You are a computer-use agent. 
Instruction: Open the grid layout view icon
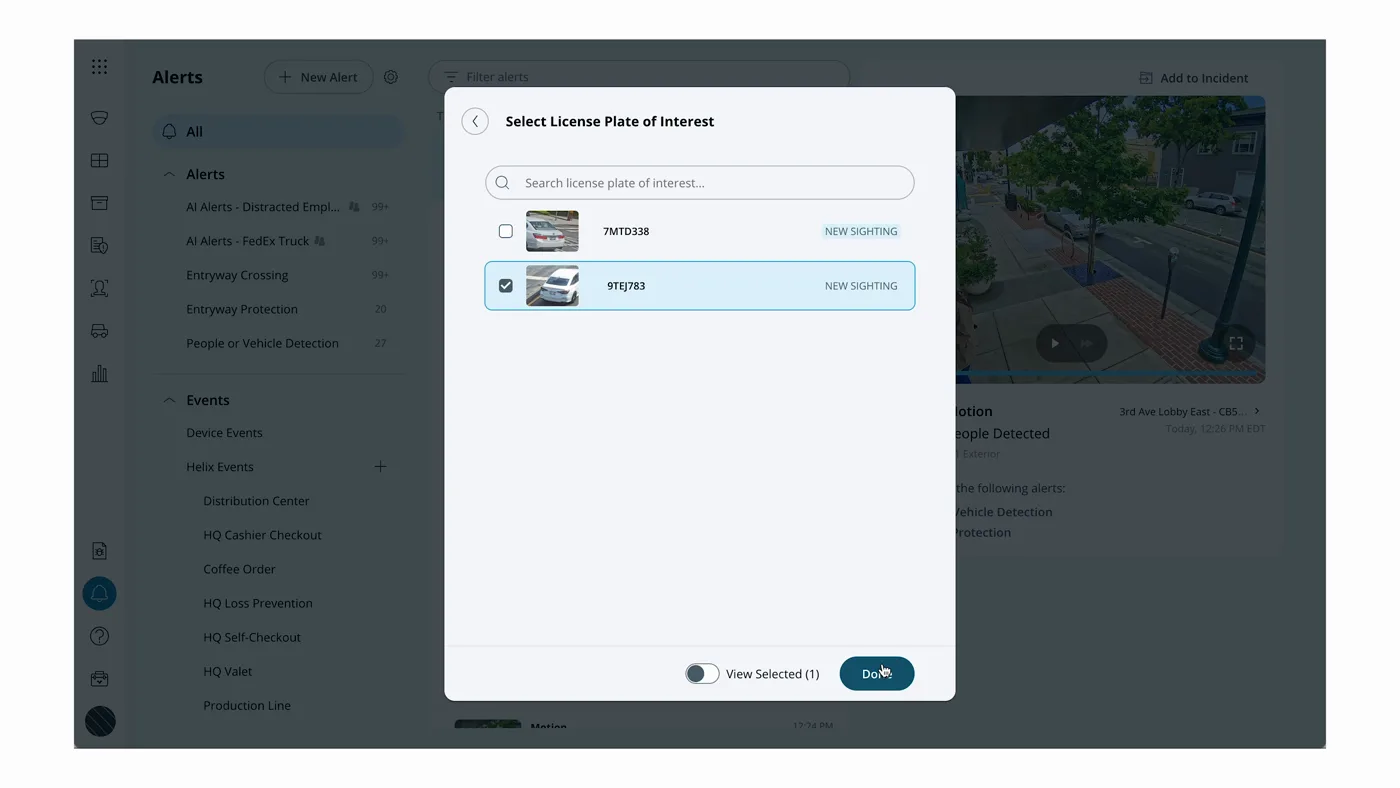point(99,160)
